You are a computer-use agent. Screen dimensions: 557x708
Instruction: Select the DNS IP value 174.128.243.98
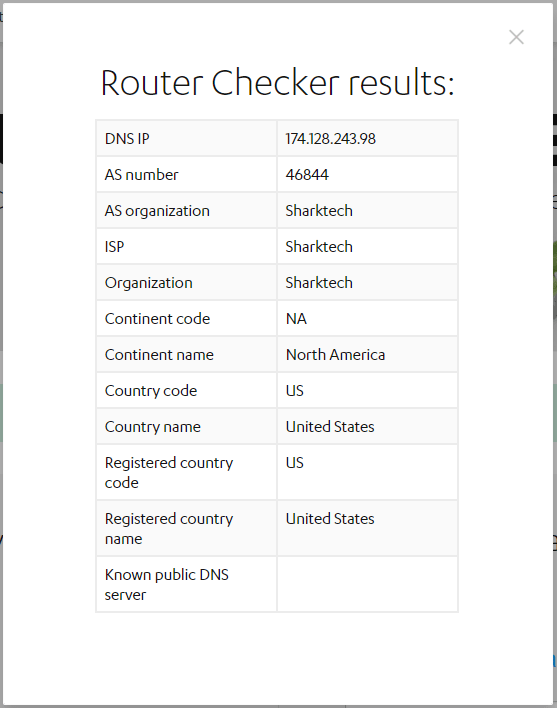(x=330, y=139)
